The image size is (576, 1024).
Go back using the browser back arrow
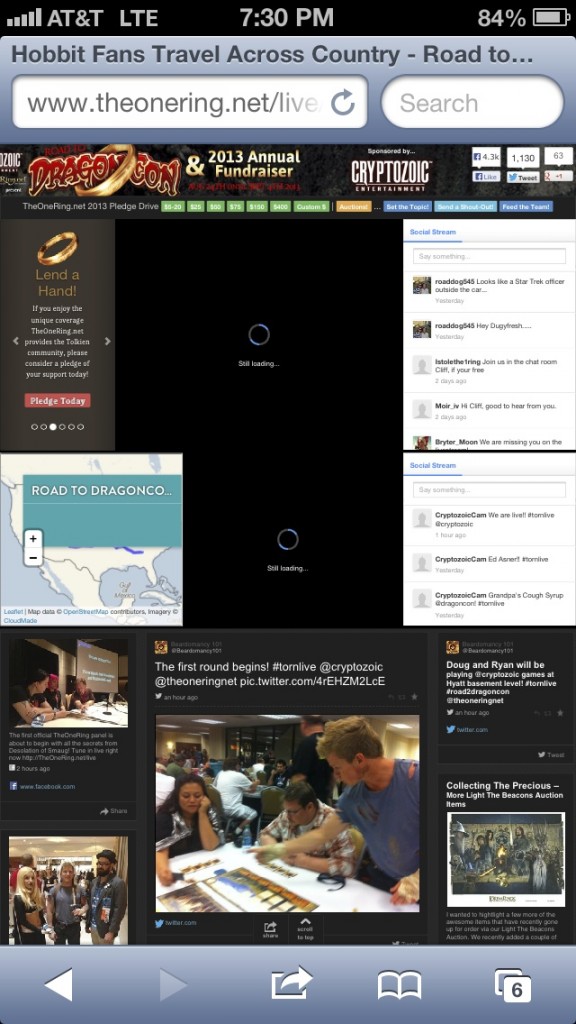pos(58,984)
